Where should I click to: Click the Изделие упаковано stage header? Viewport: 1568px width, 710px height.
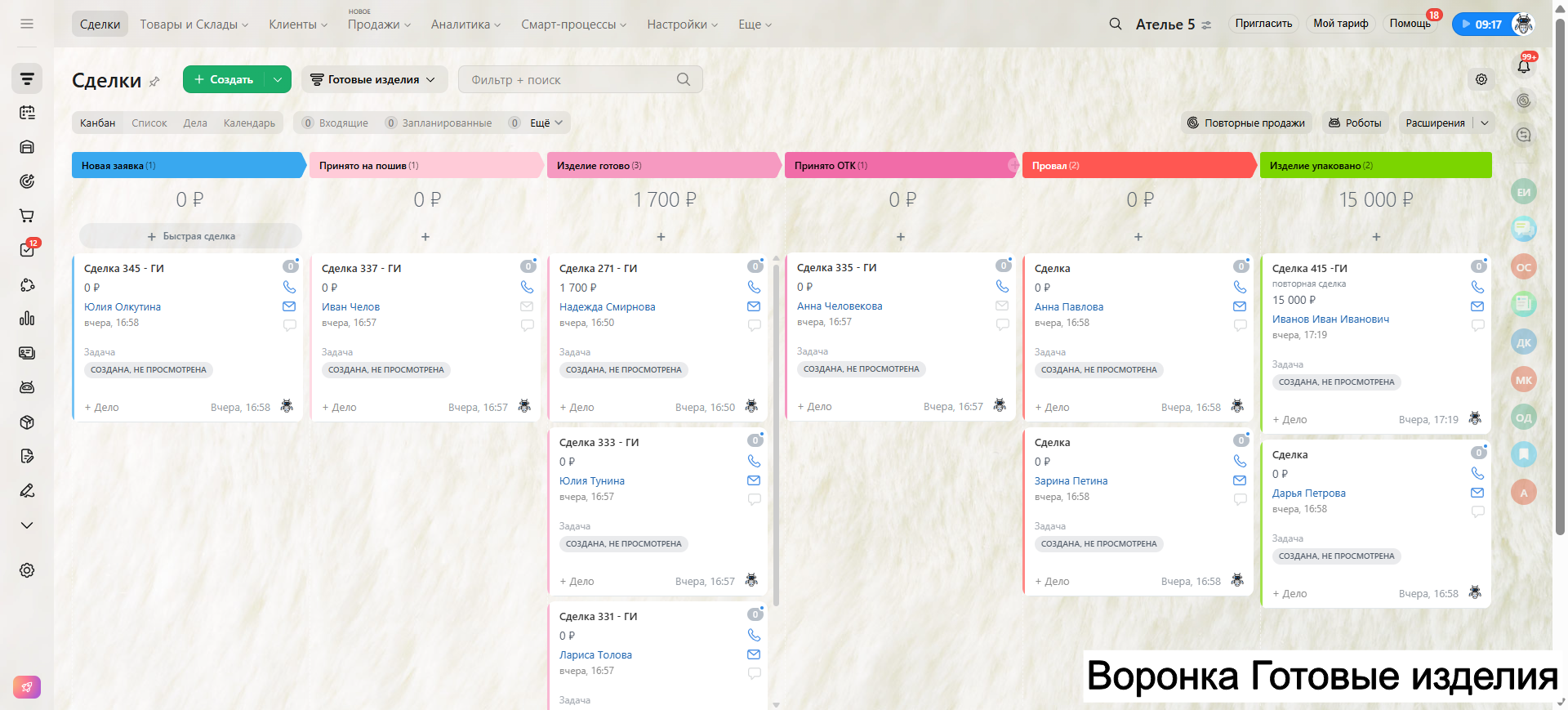pos(1375,165)
